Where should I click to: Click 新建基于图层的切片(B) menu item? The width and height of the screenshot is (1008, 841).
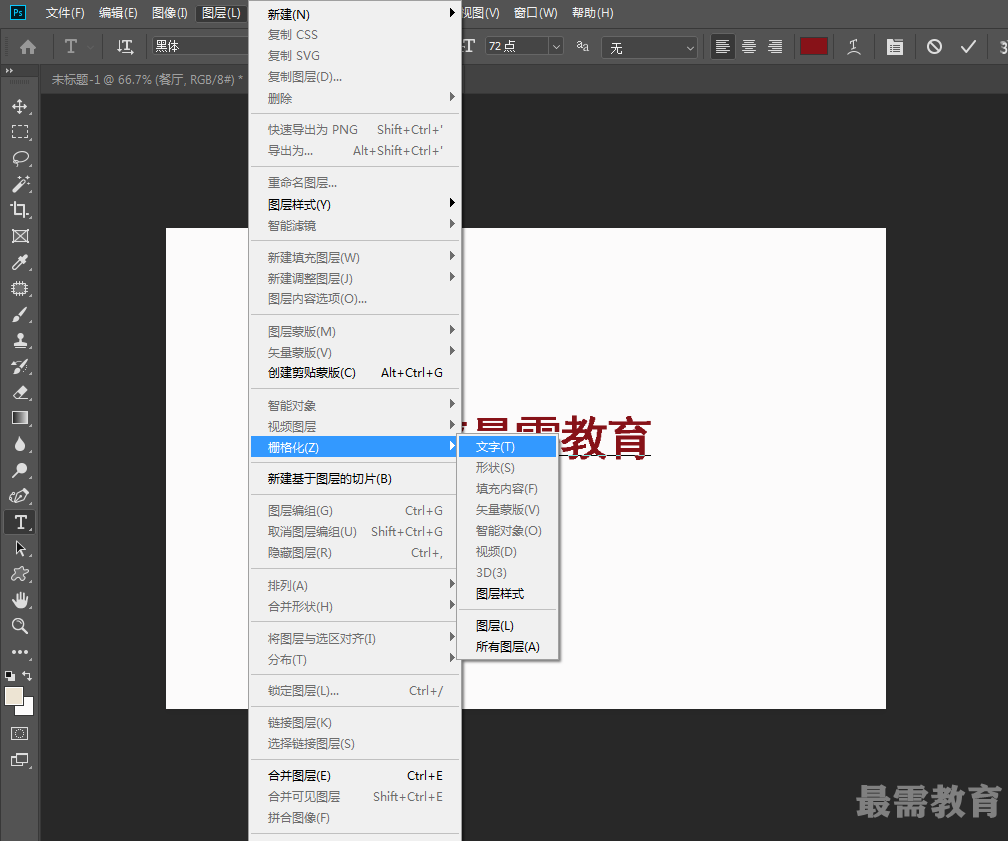[355, 479]
